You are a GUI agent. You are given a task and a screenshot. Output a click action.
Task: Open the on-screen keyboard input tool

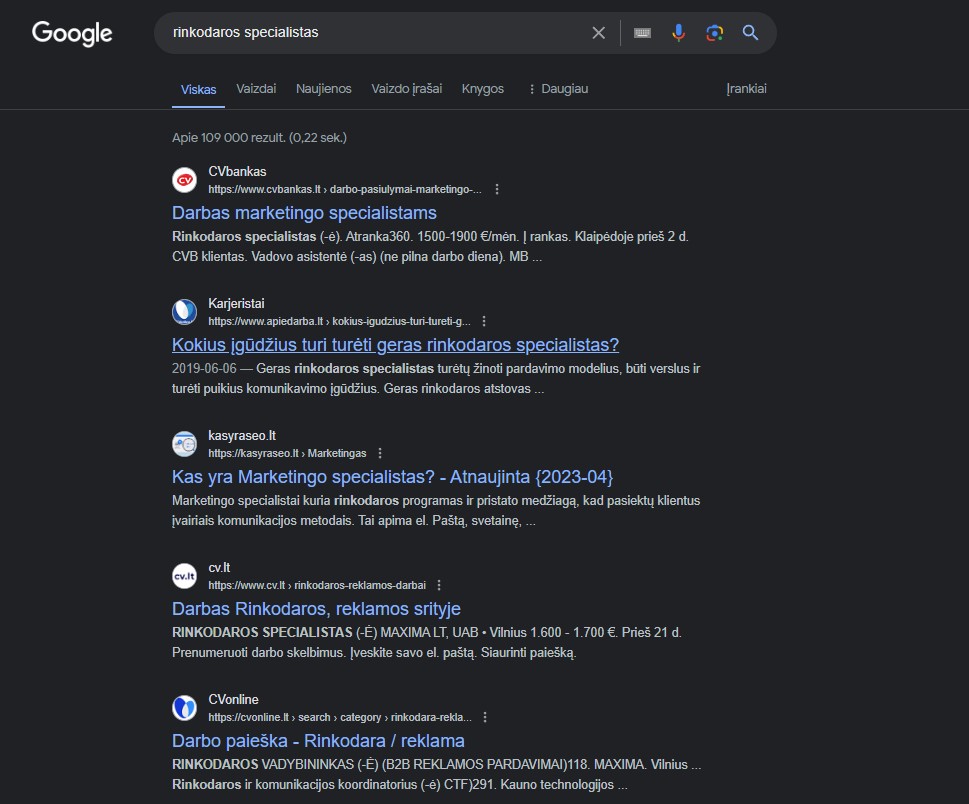pyautogui.click(x=642, y=33)
